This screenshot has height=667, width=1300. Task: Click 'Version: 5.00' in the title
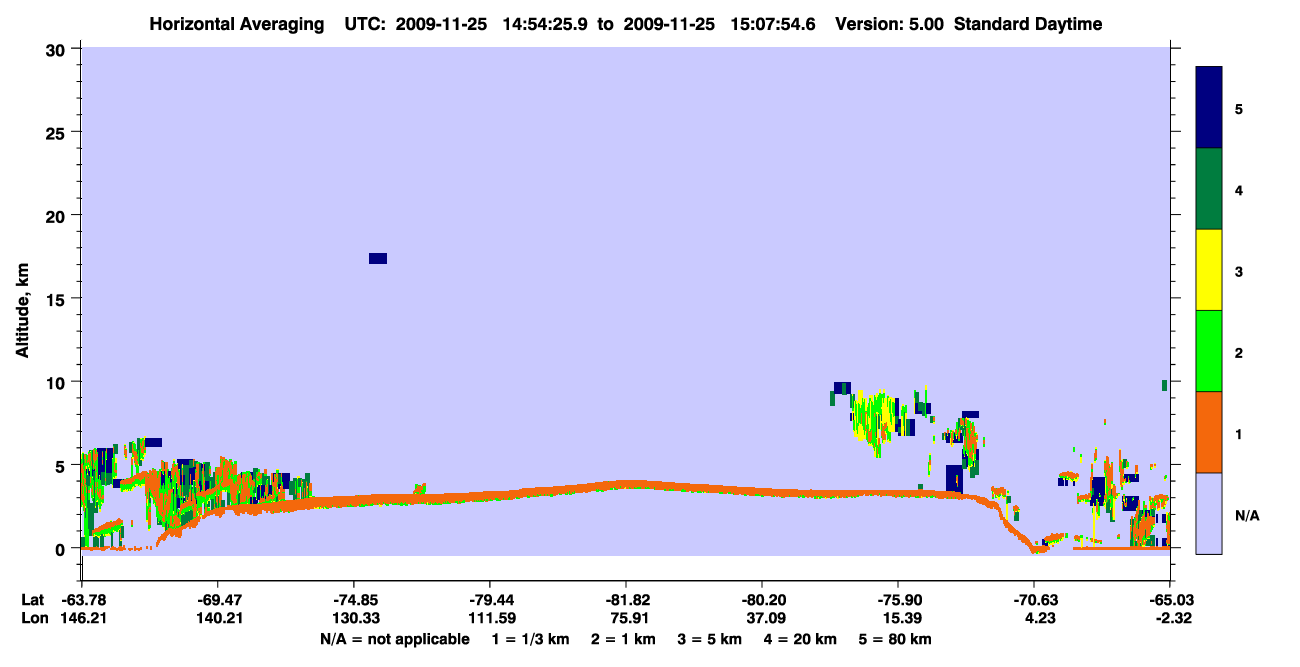coord(891,24)
